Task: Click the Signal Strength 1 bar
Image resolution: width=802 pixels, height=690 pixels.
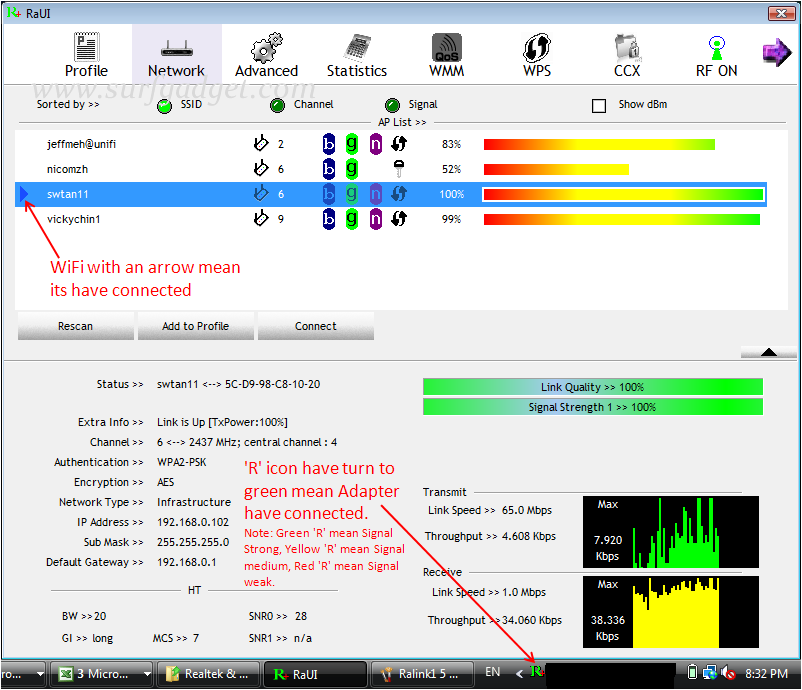Action: click(593, 407)
